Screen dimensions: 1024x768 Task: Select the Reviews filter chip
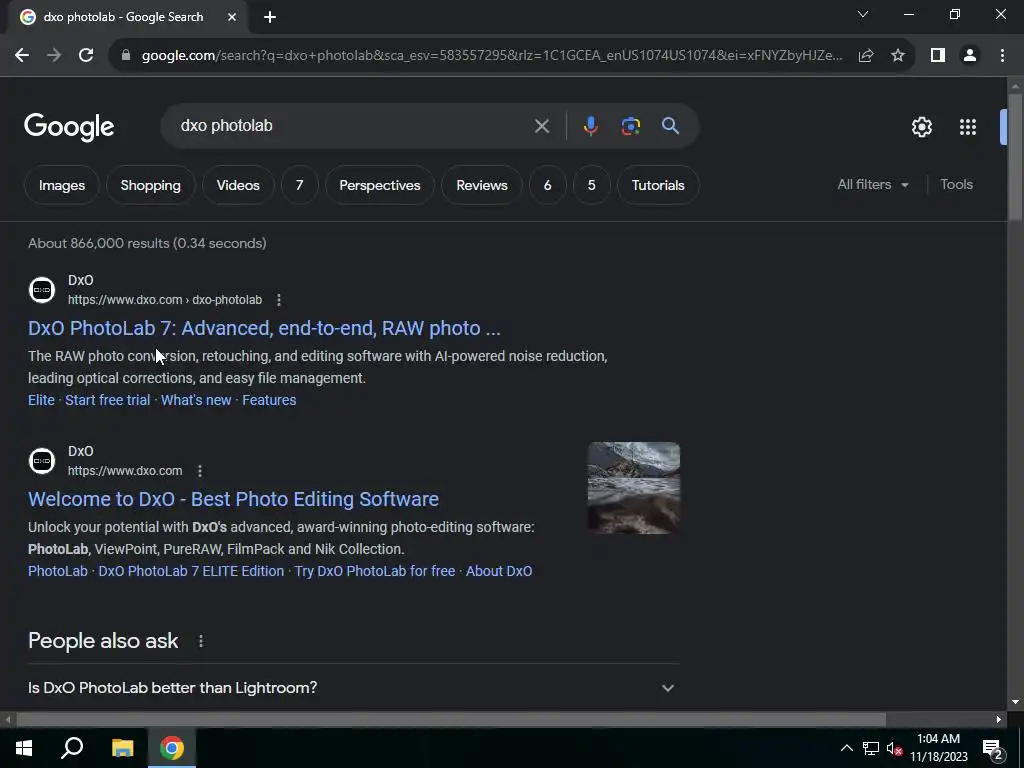point(481,185)
